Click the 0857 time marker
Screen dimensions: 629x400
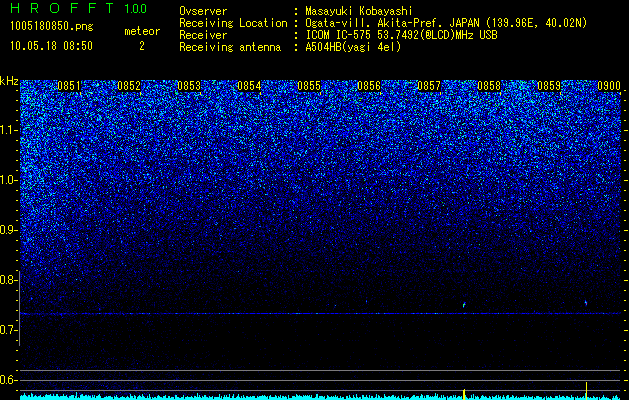[x=429, y=86]
